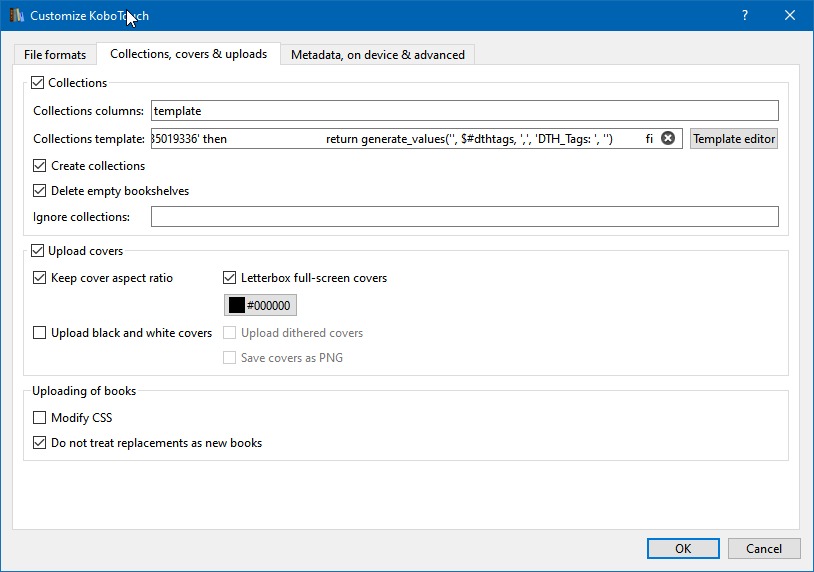Enable the Modify CSS option
Image resolution: width=814 pixels, height=572 pixels.
coord(39,417)
